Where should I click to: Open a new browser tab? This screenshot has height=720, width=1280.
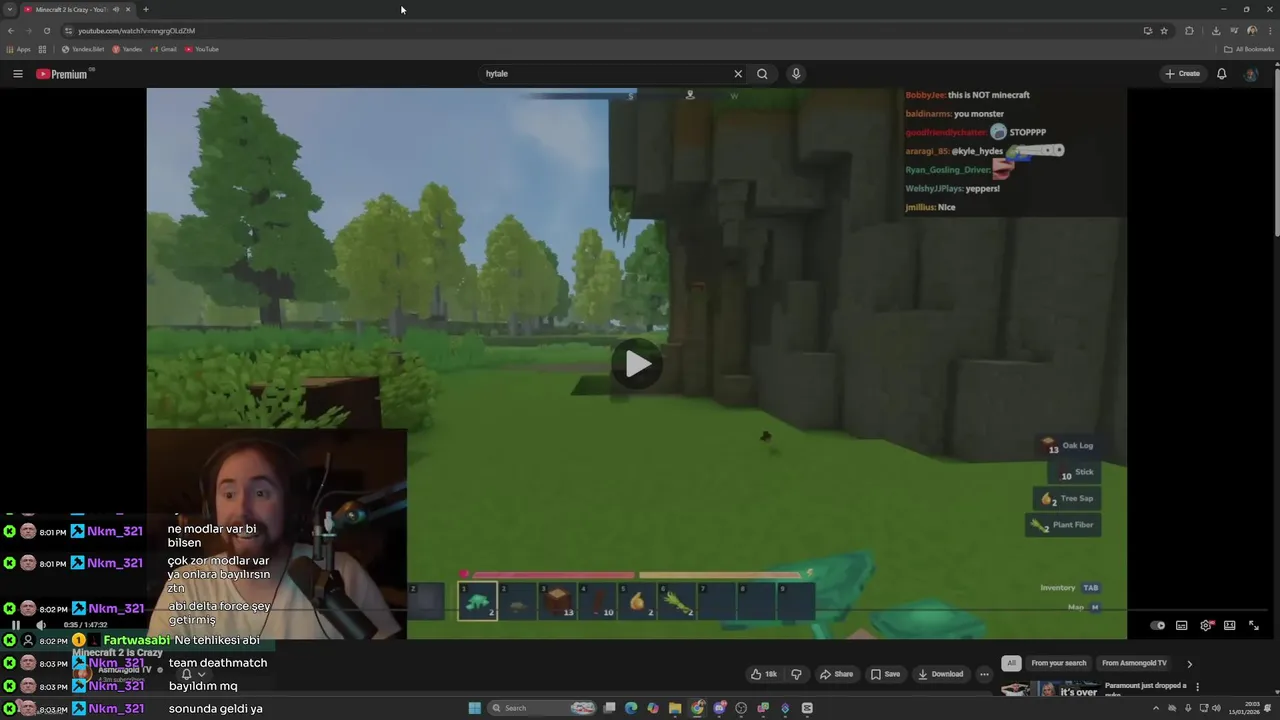pos(146,9)
